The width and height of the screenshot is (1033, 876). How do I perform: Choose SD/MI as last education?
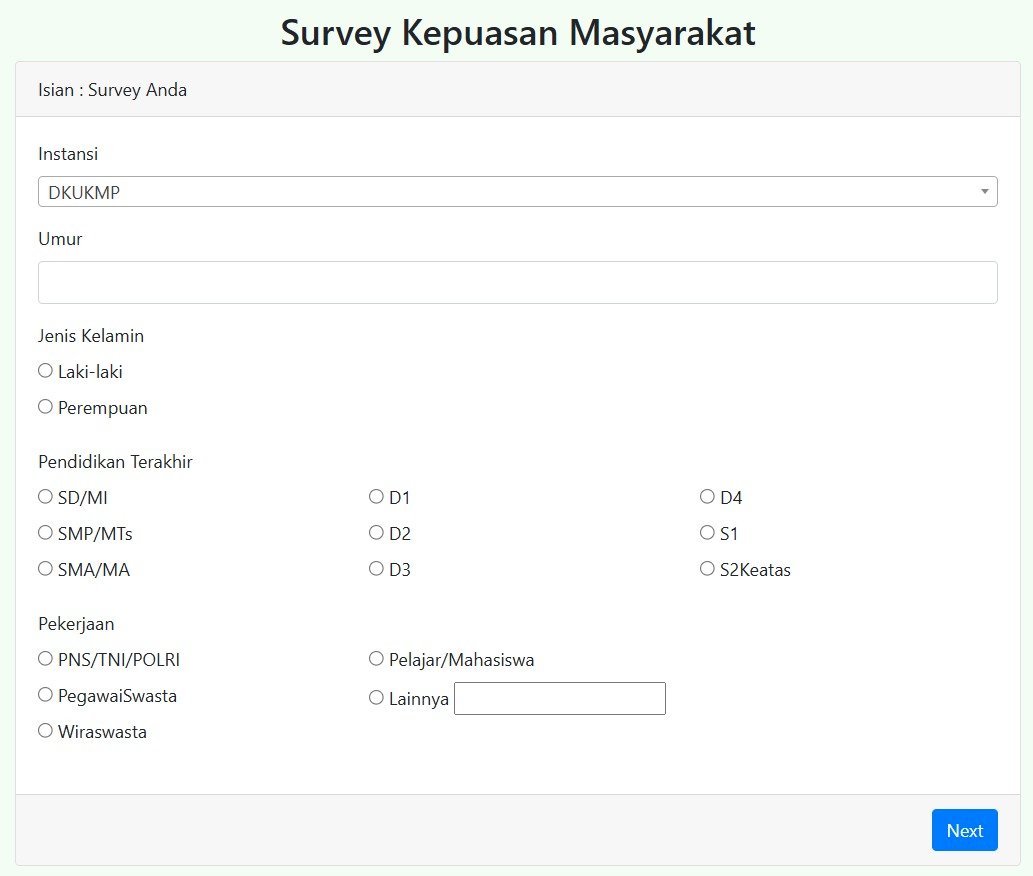pos(45,497)
